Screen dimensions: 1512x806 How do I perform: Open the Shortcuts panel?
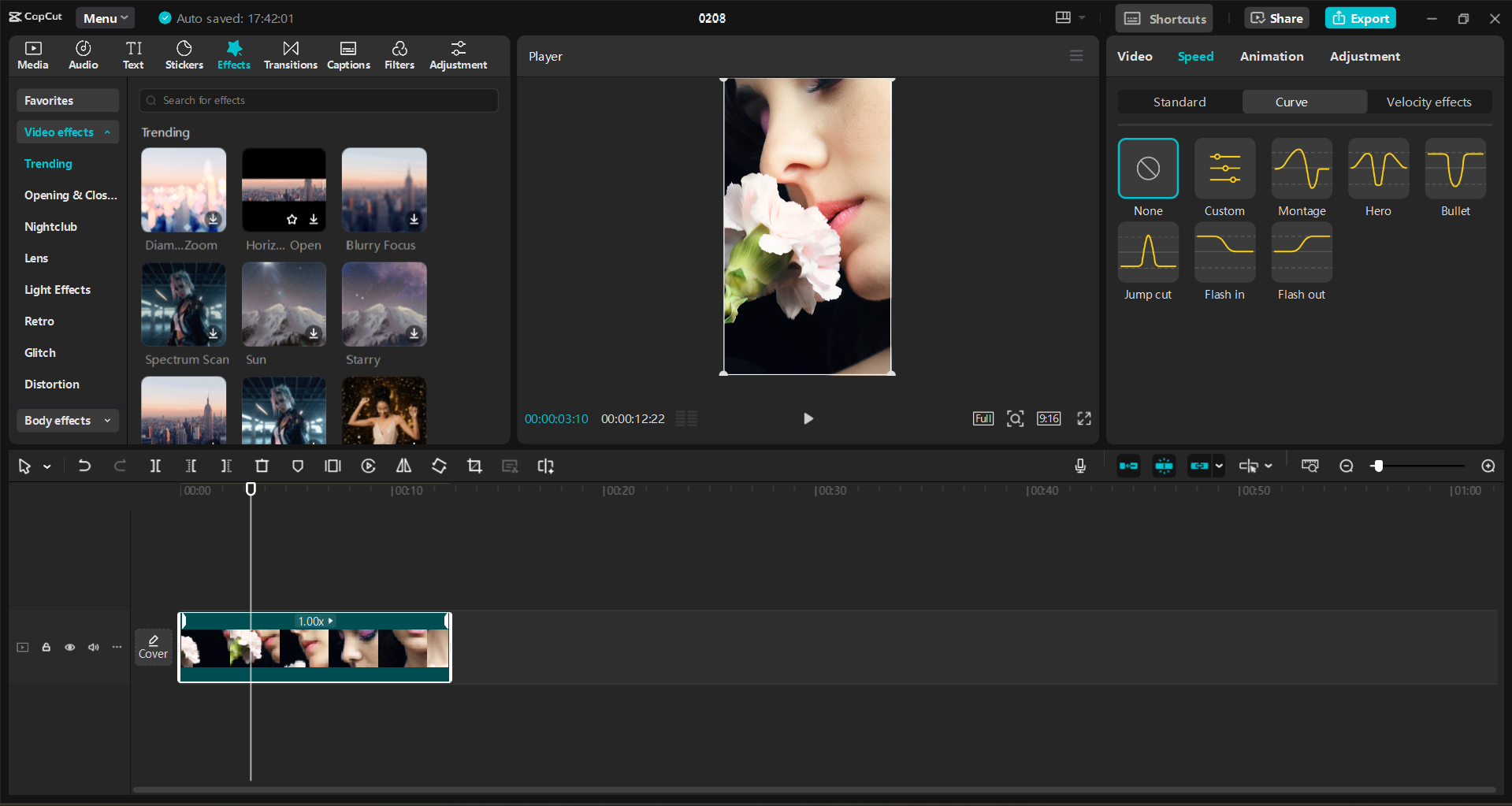(x=1164, y=18)
